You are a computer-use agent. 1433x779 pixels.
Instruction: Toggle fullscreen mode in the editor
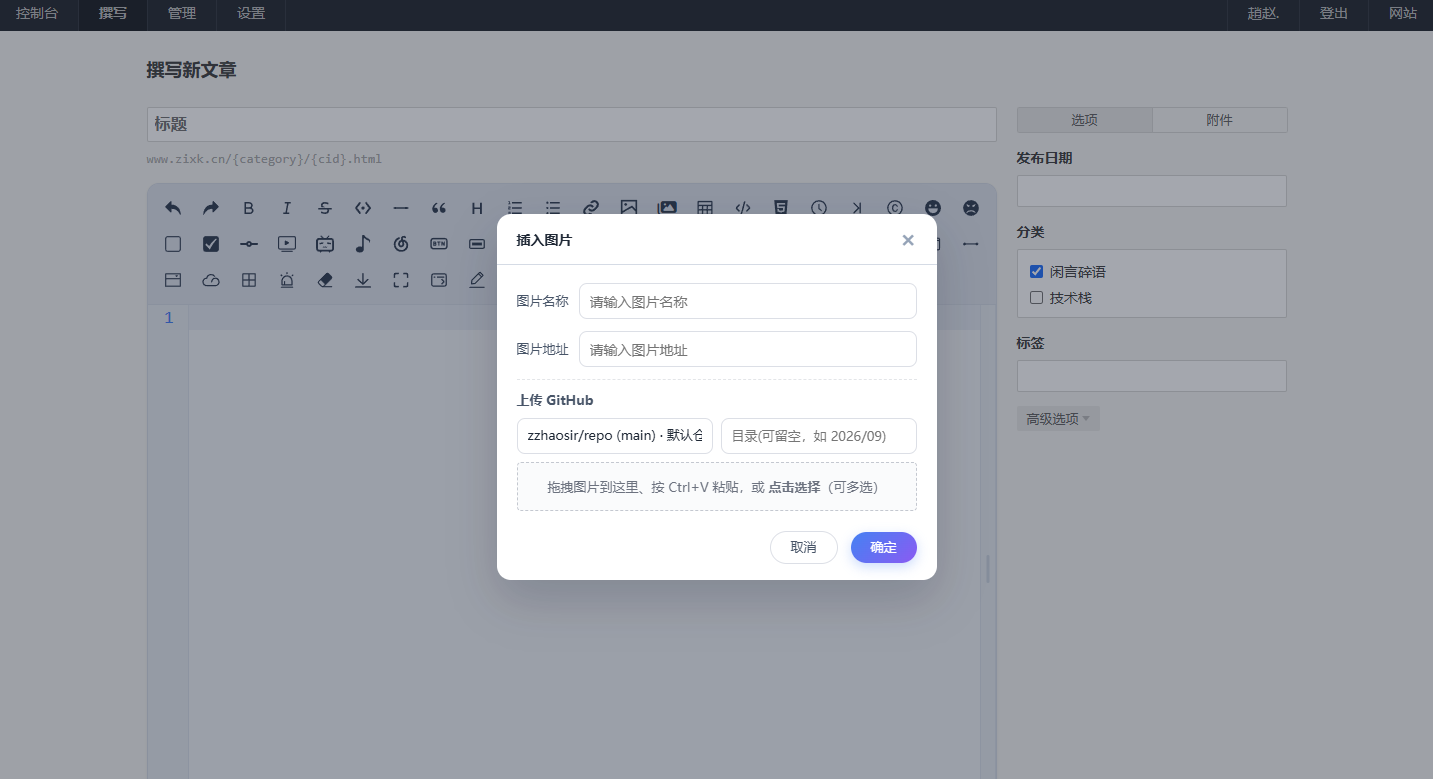coord(401,281)
